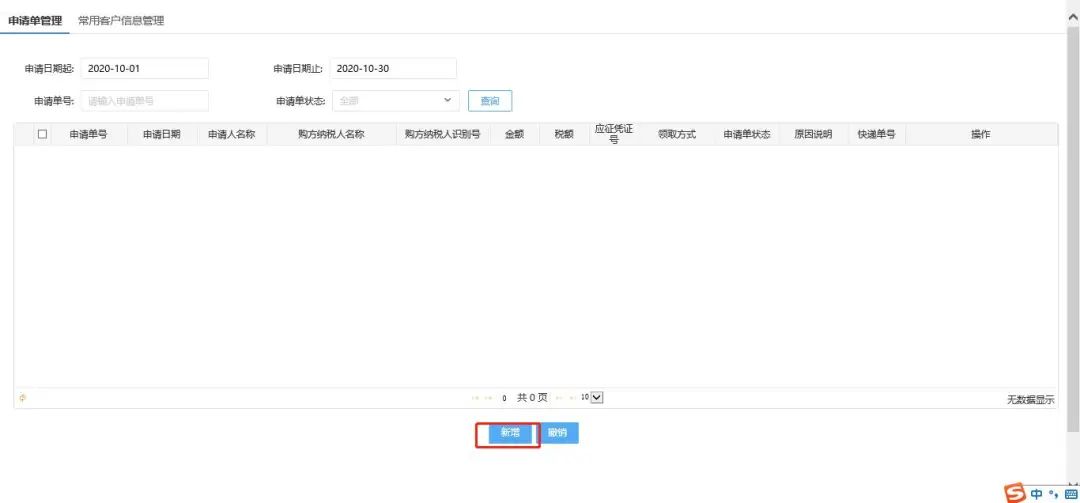Click the orange refresh icon in table footer
This screenshot has height=503, width=1080.
click(22, 398)
